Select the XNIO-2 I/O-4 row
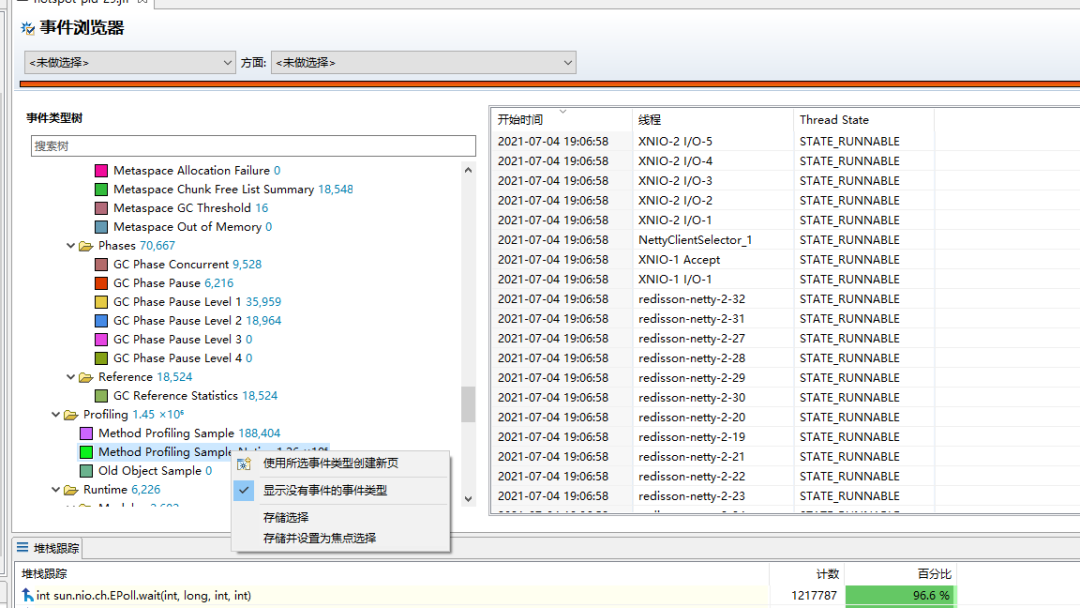The width and height of the screenshot is (1080, 608). coord(785,161)
